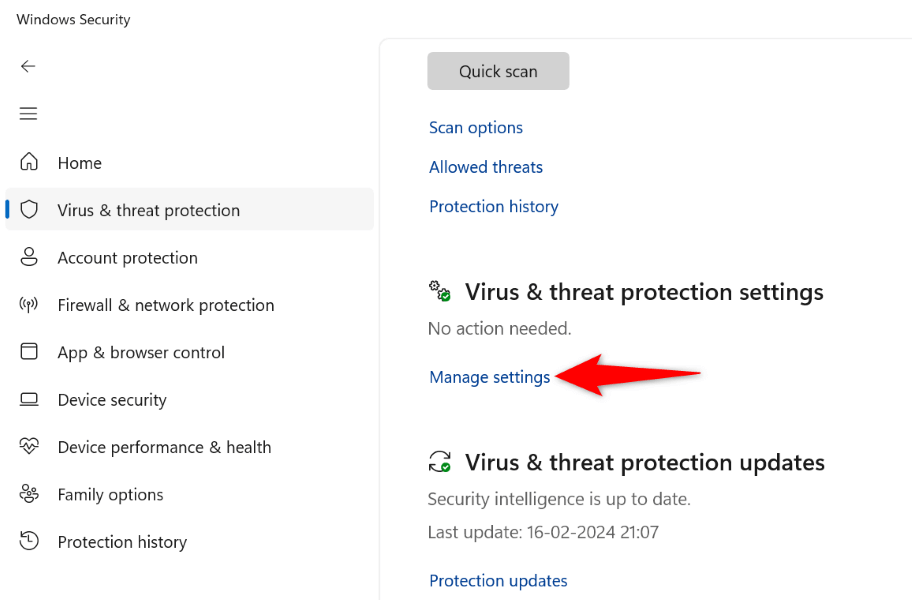Open the hamburger navigation menu
This screenshot has height=600, width=912.
28,114
